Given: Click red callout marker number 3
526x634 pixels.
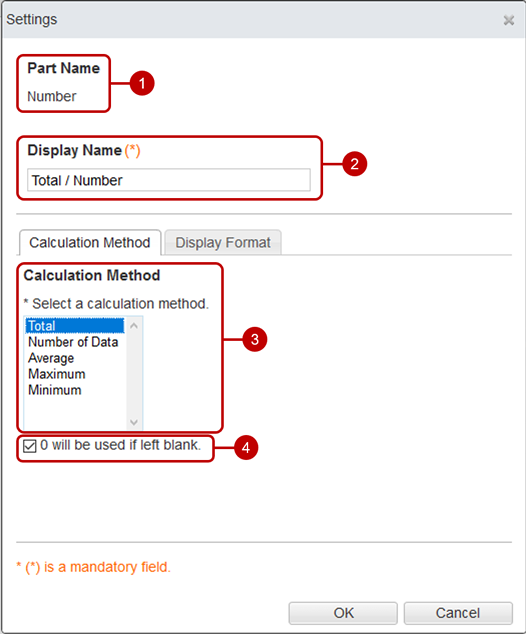Looking at the screenshot, I should [255, 339].
